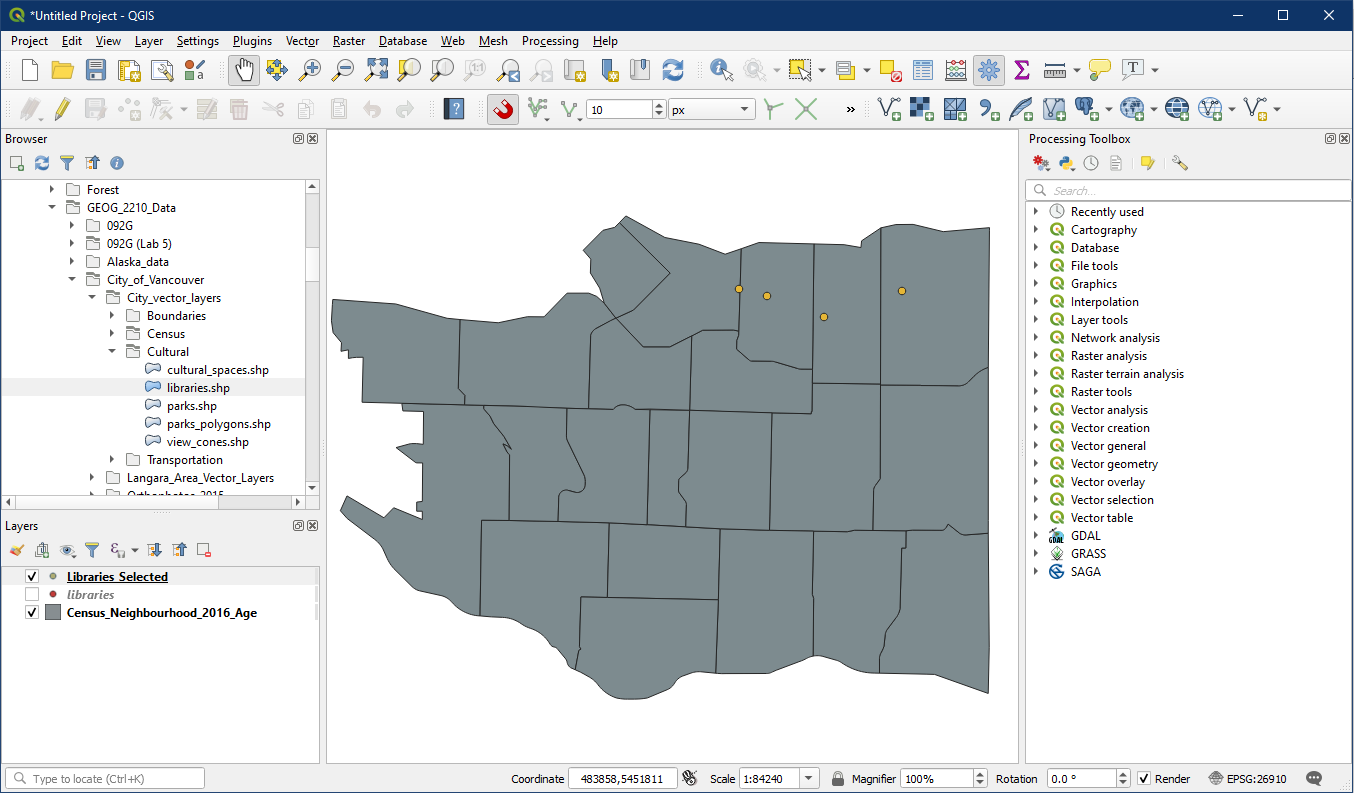Open the attribute table icon
Viewport: 1354px width, 793px height.
pyautogui.click(x=923, y=70)
